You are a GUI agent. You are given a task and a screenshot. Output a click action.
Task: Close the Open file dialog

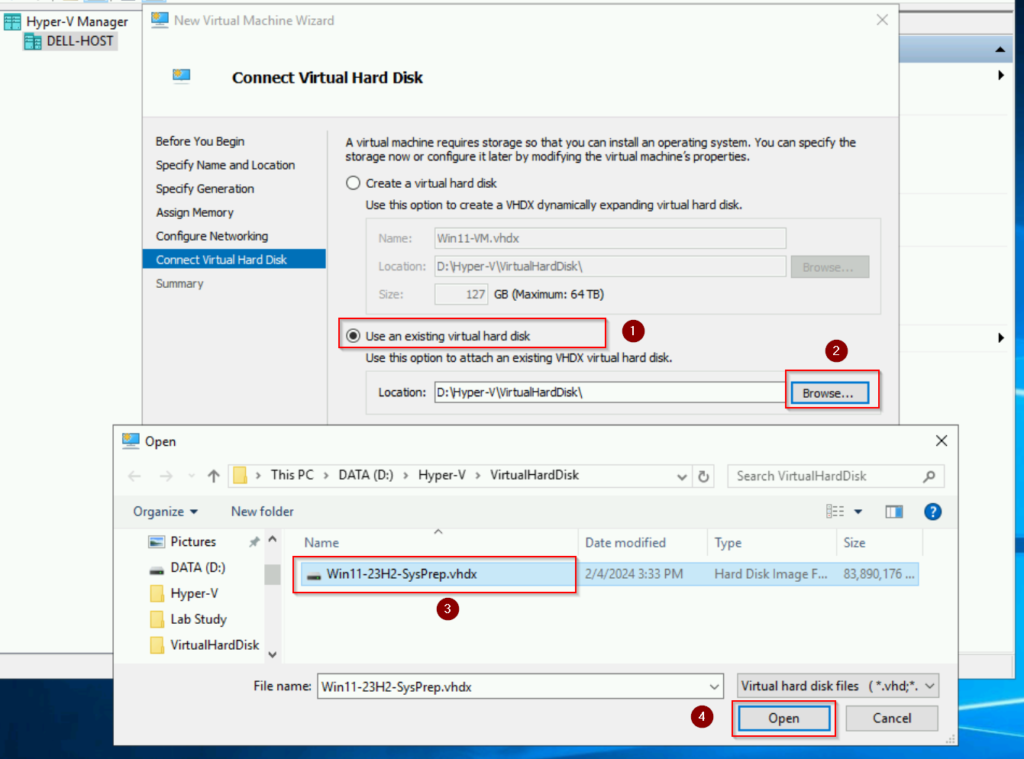pos(941,441)
